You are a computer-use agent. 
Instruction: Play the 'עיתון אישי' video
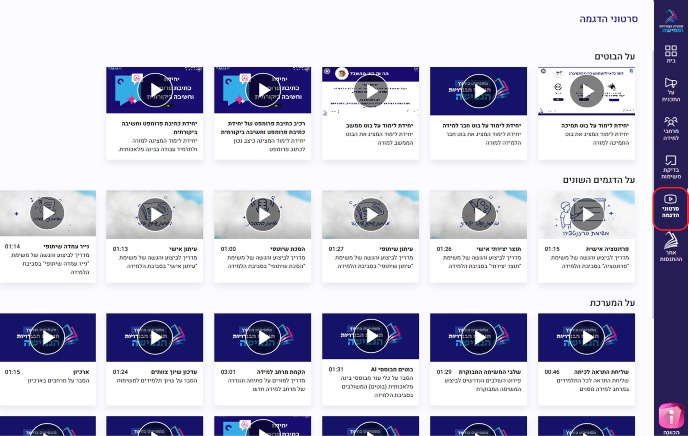(155, 214)
